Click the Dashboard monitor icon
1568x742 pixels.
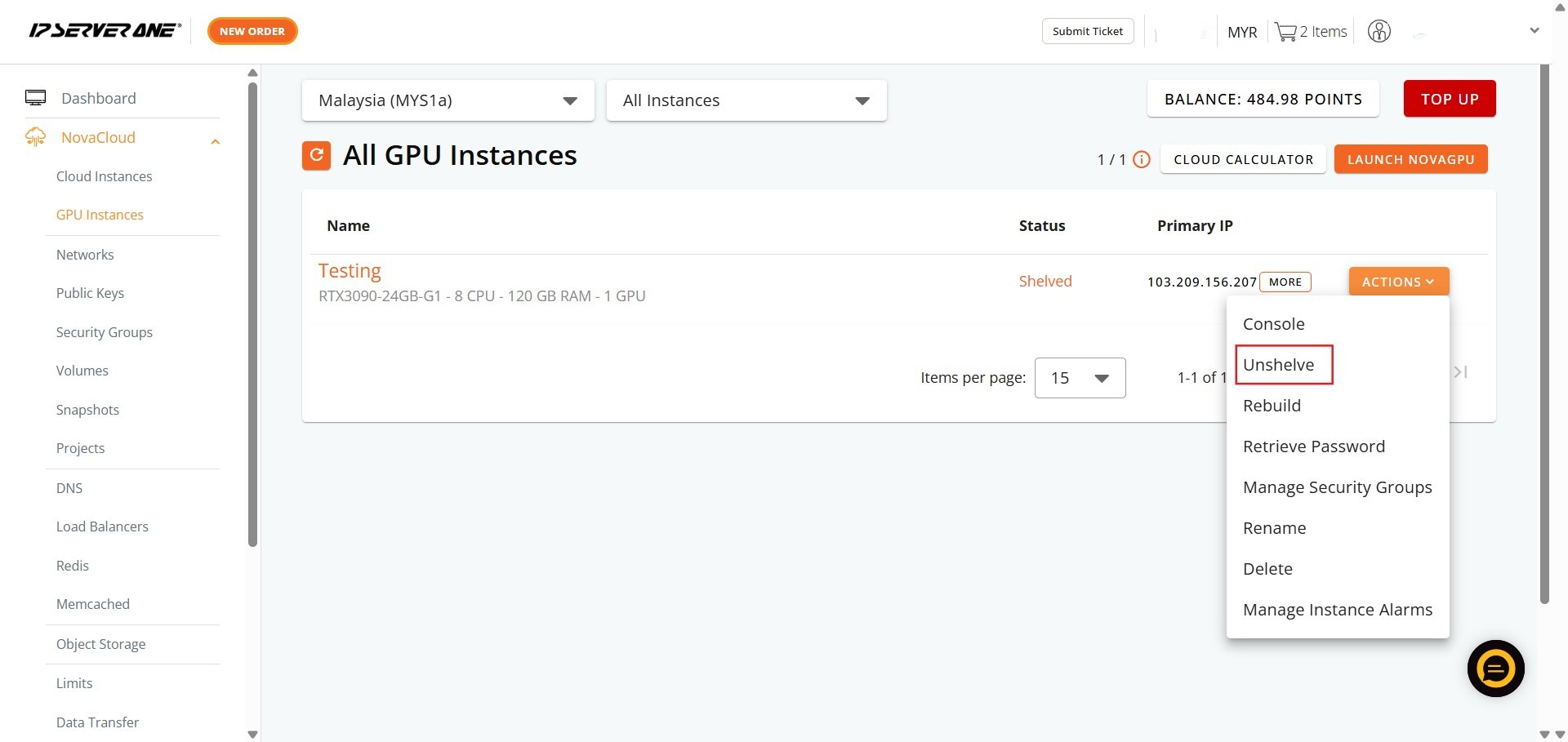[x=35, y=98]
